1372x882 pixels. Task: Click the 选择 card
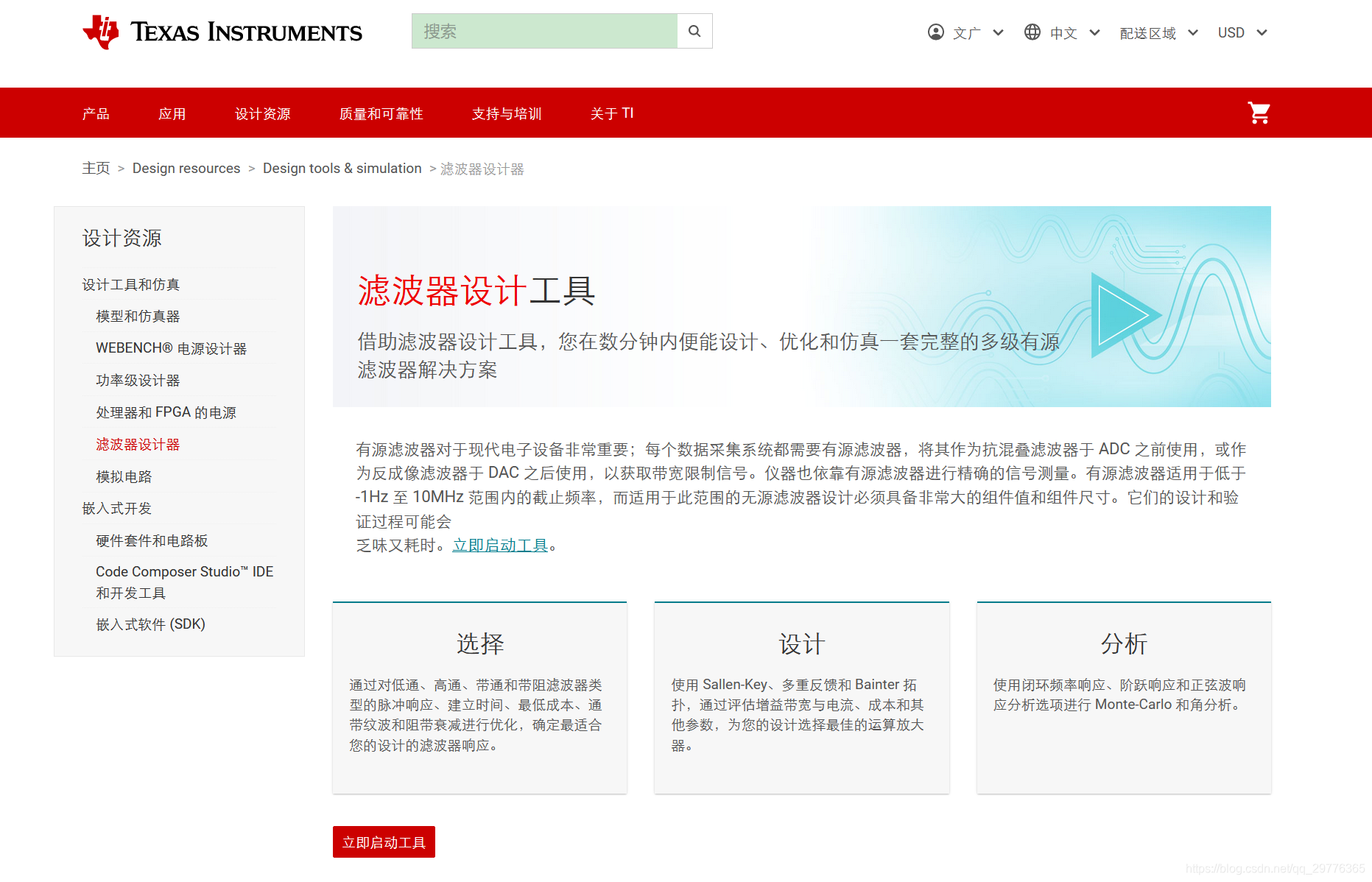tap(479, 698)
